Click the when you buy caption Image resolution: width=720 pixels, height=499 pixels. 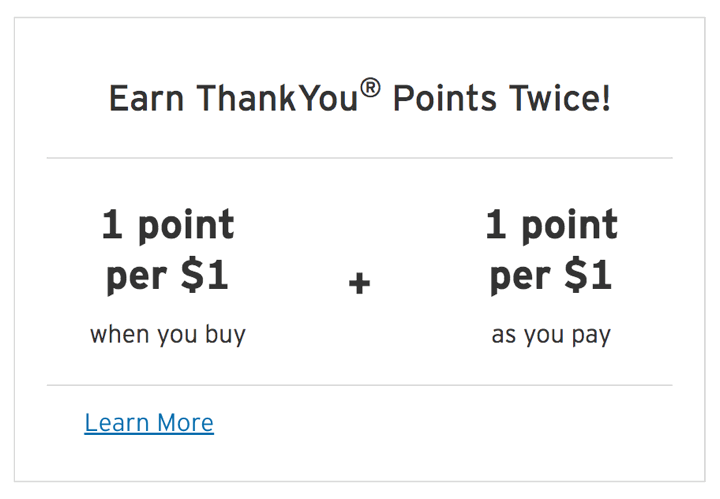[168, 335]
